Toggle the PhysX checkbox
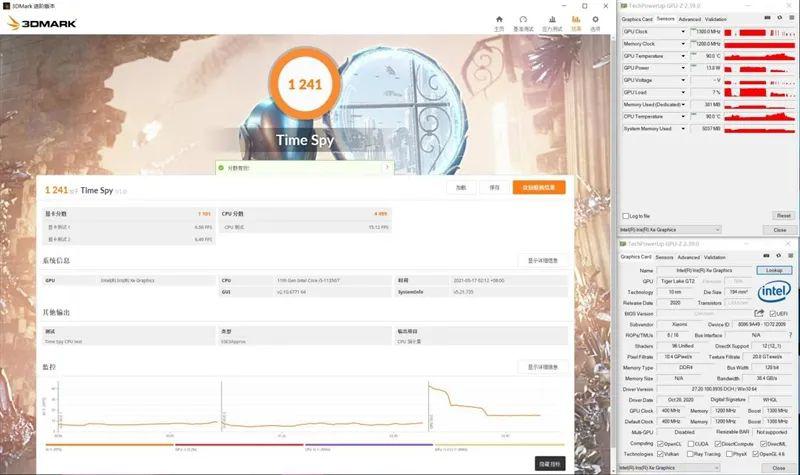Viewport: 800px width, 475px height. point(729,454)
